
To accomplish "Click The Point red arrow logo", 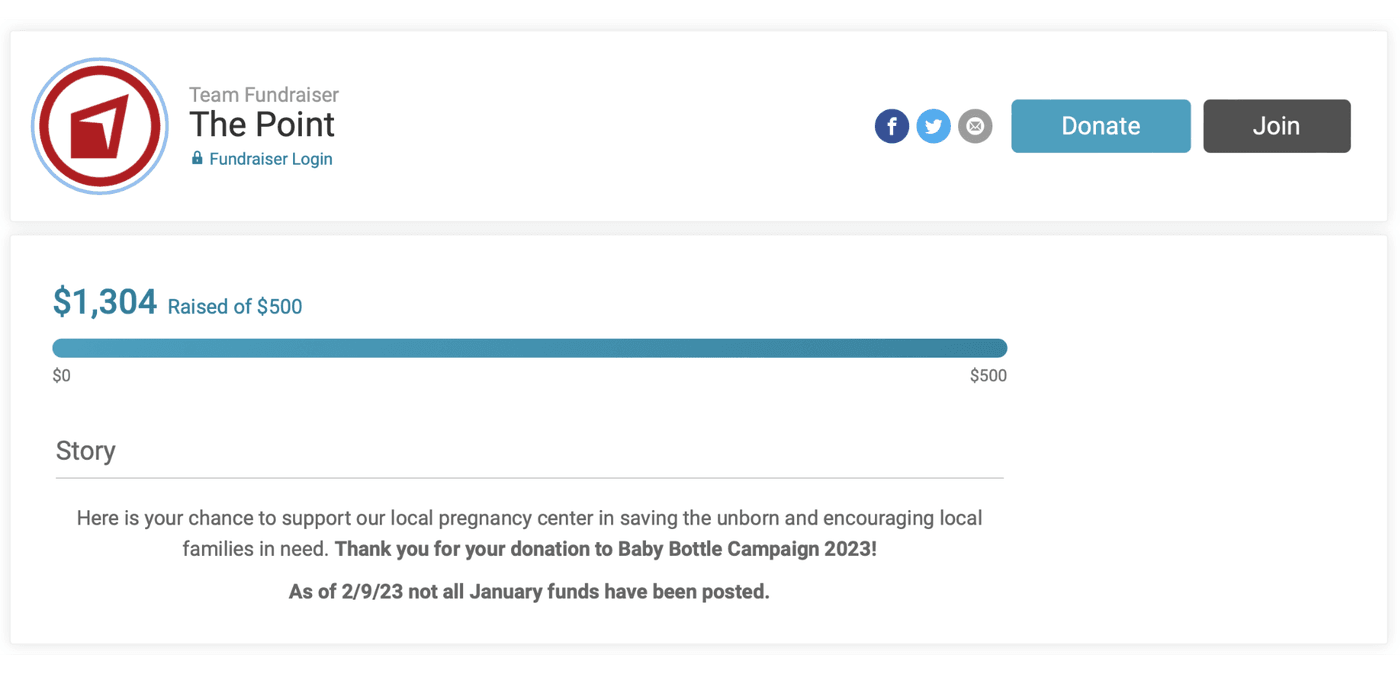I will (x=100, y=126).
